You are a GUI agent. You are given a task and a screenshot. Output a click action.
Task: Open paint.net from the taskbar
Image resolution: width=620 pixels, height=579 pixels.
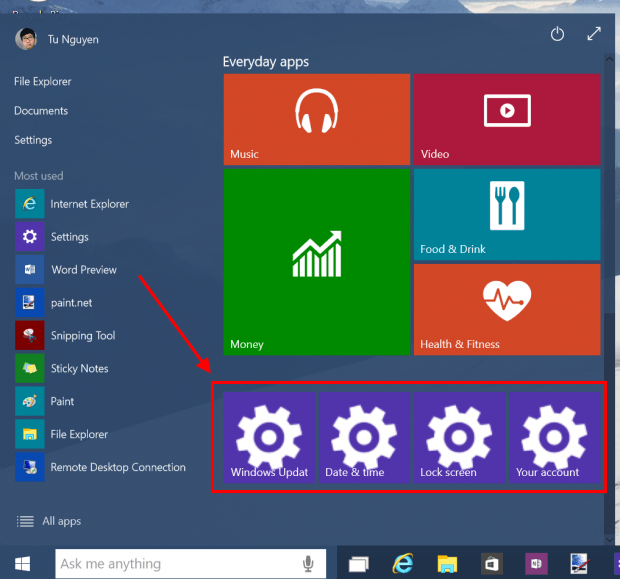[x=580, y=564]
